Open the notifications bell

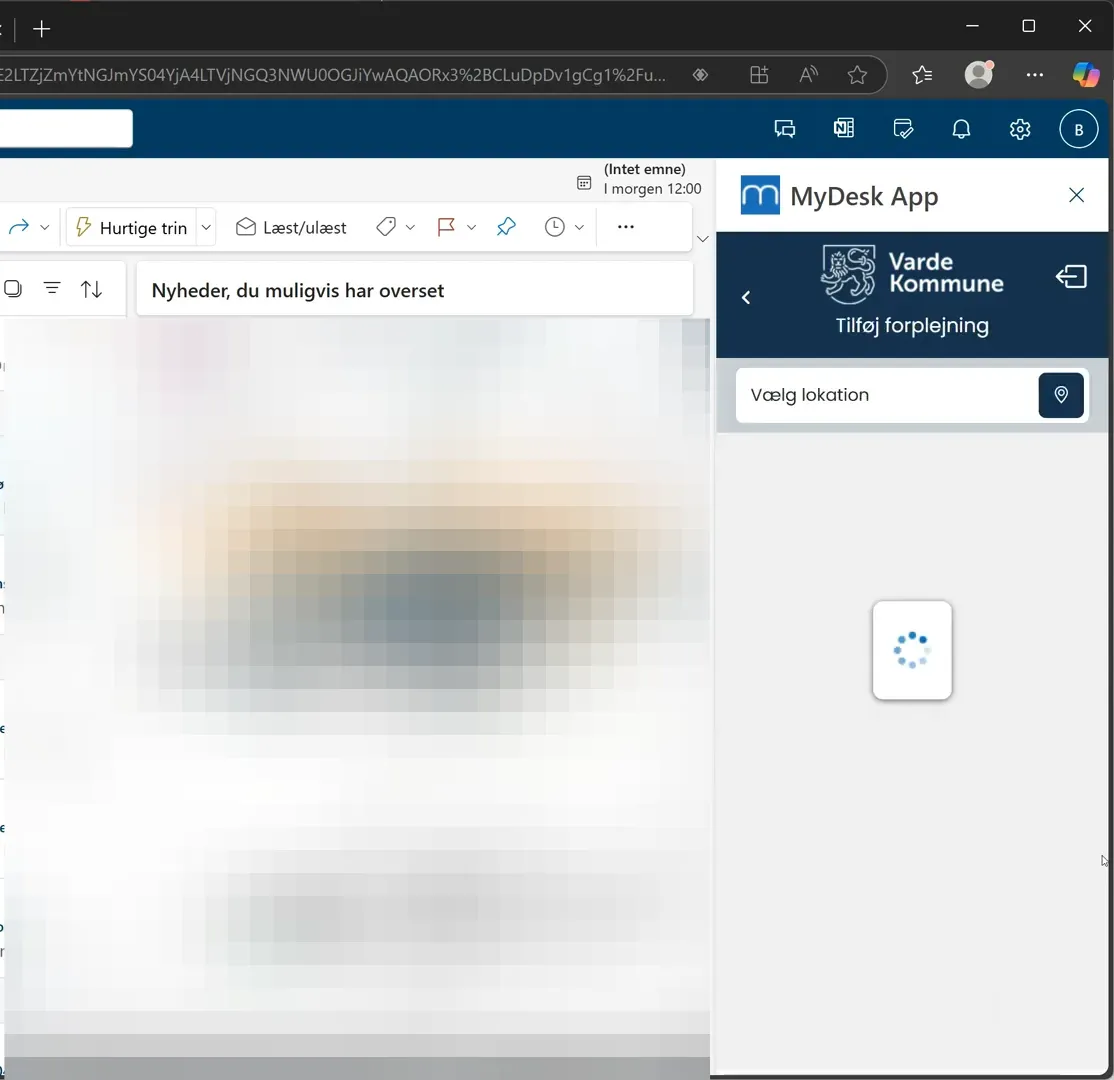pos(961,129)
